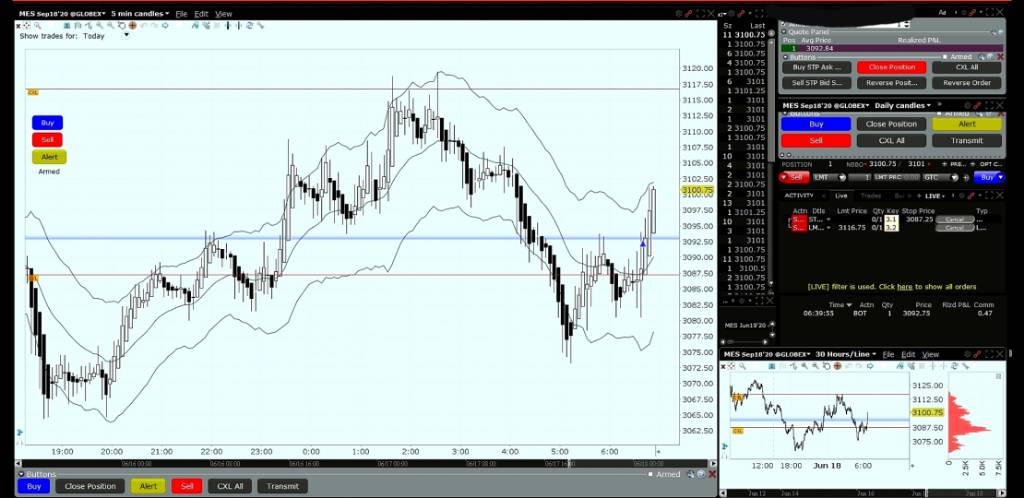The width and height of the screenshot is (1024, 498).
Task: Click blue triangle trade marker on chart
Action: [643, 244]
